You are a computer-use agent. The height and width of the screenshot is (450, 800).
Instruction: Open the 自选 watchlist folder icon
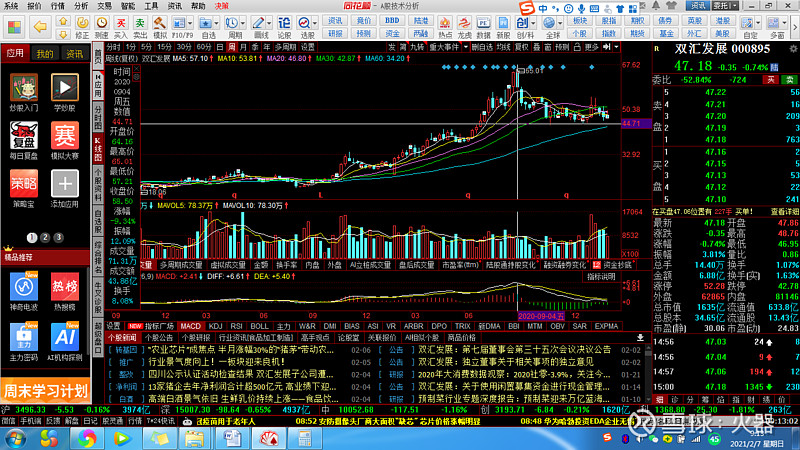tap(206, 27)
